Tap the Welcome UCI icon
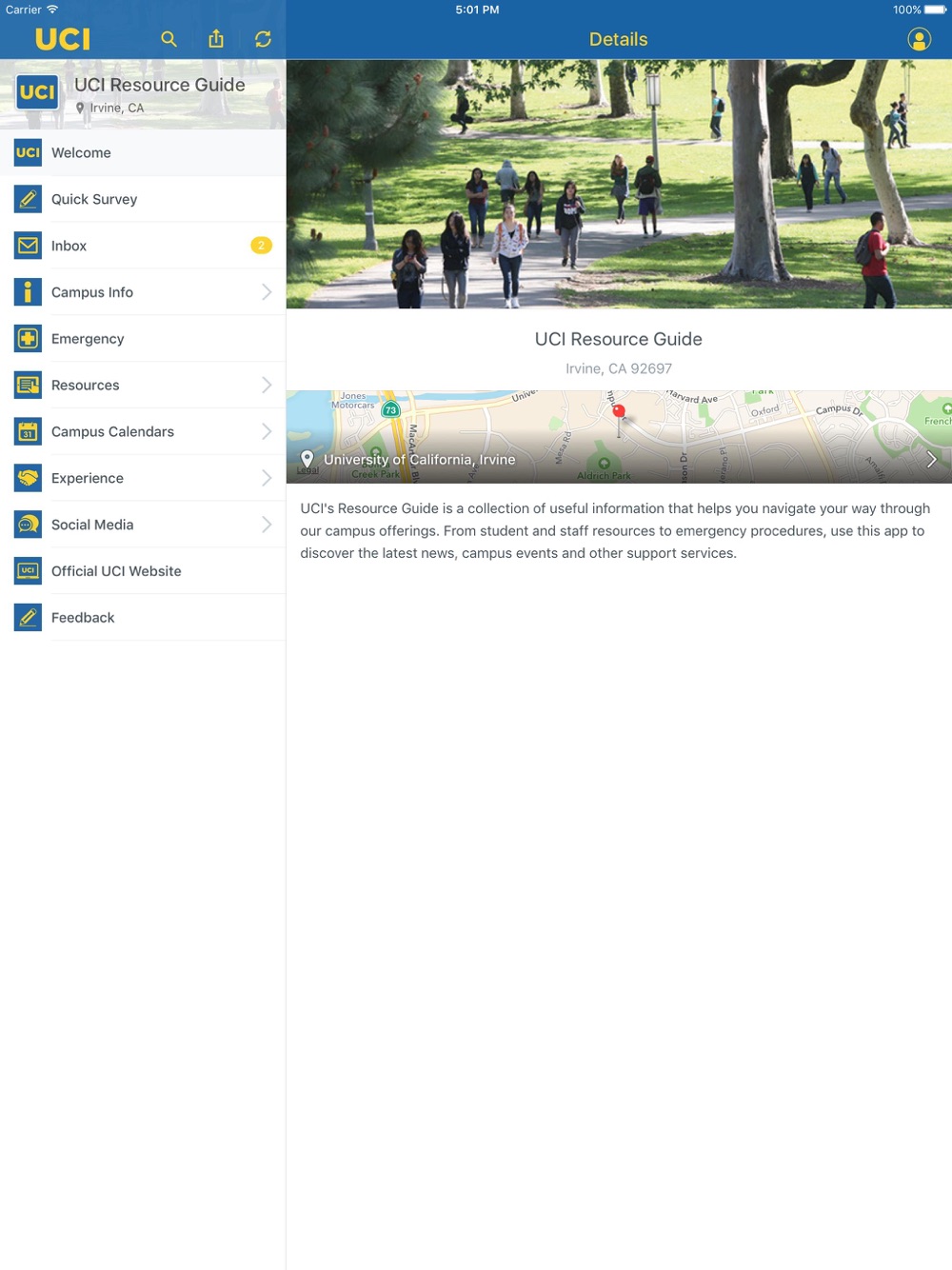Viewport: 952px width, 1270px height. pos(29,152)
